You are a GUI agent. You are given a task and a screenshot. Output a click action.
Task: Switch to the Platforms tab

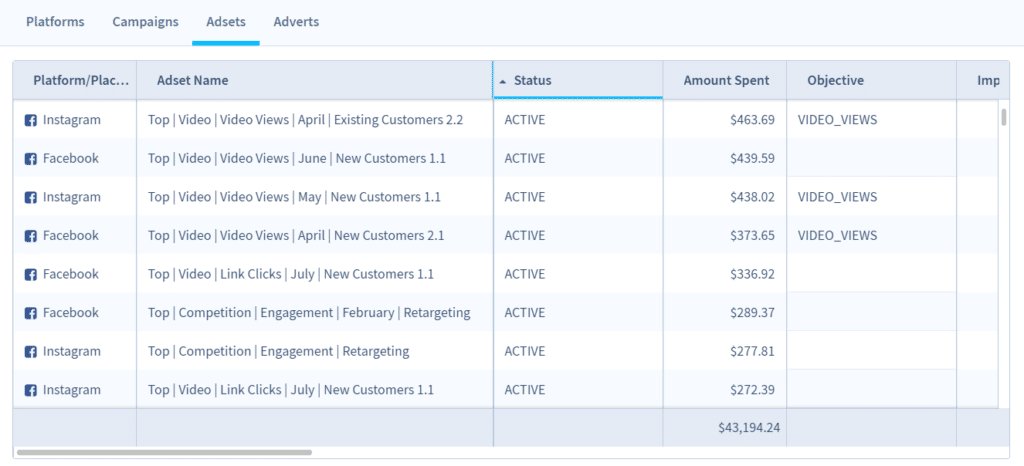point(55,22)
